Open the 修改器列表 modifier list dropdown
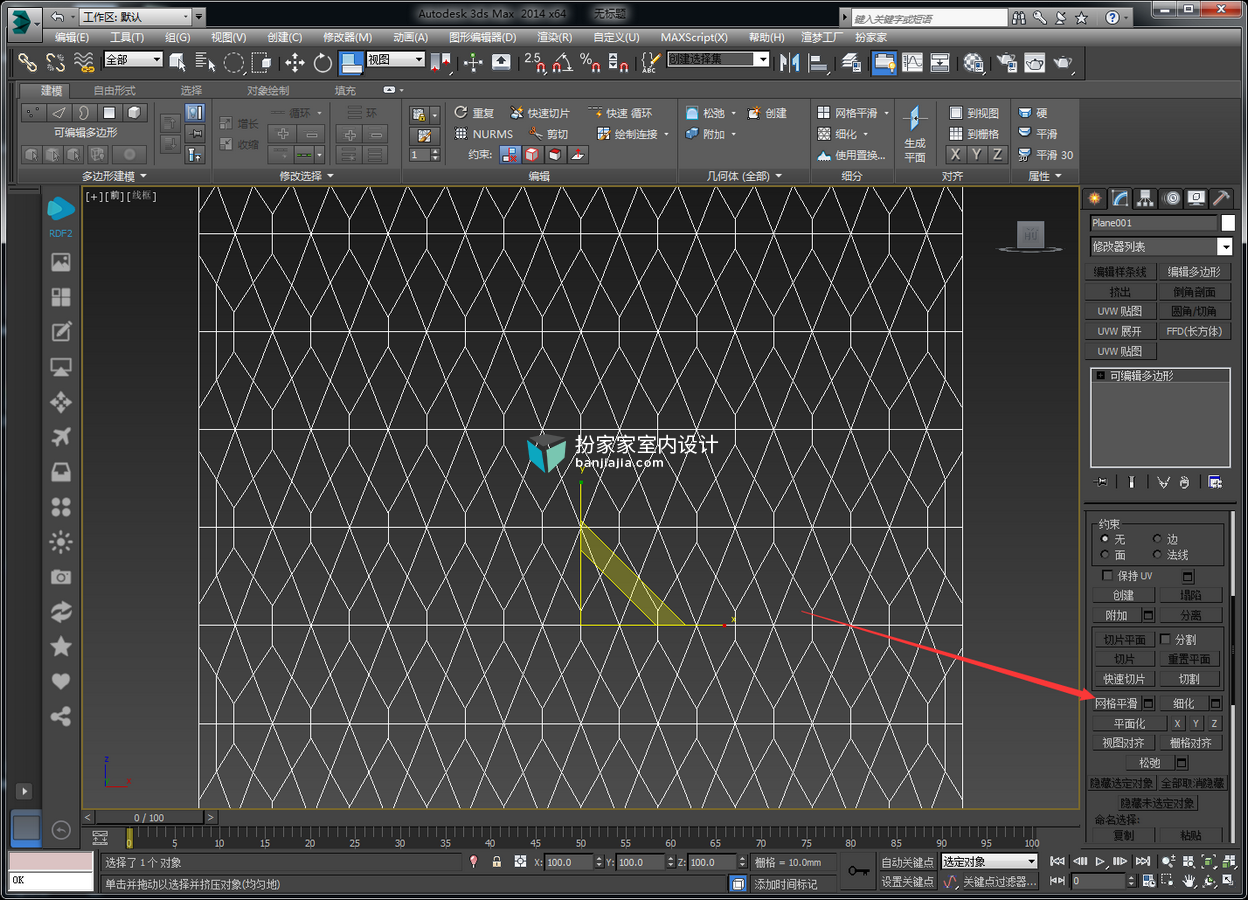 click(1161, 247)
